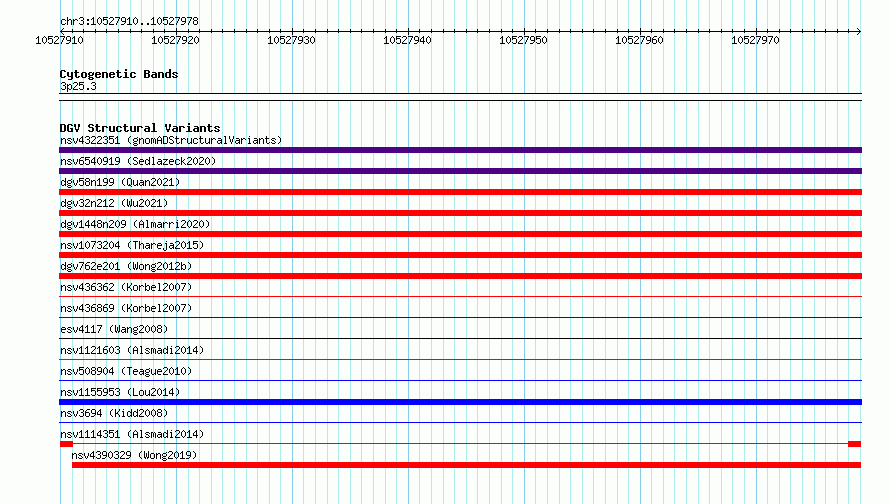Open variant nsv1114351 (Alsmadi2014)
Viewport: 890px width, 504px height.
point(132,434)
